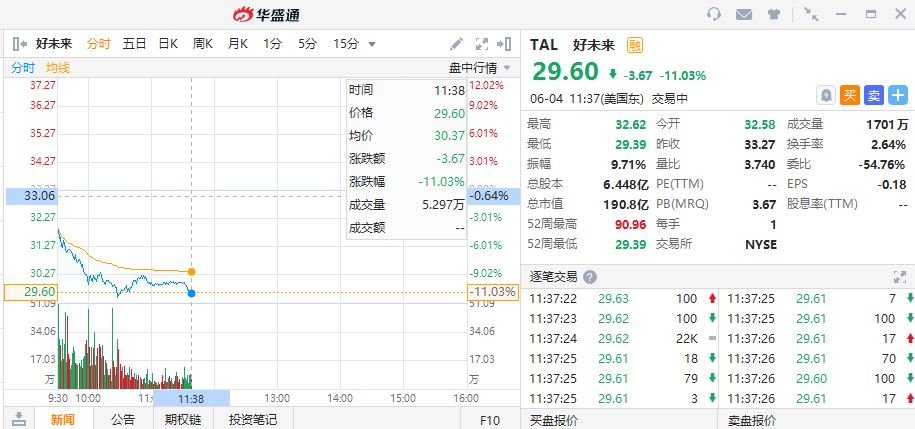Select the 22K trade at 11:37:24
This screenshot has width=915, height=429.
pyautogui.click(x=620, y=339)
